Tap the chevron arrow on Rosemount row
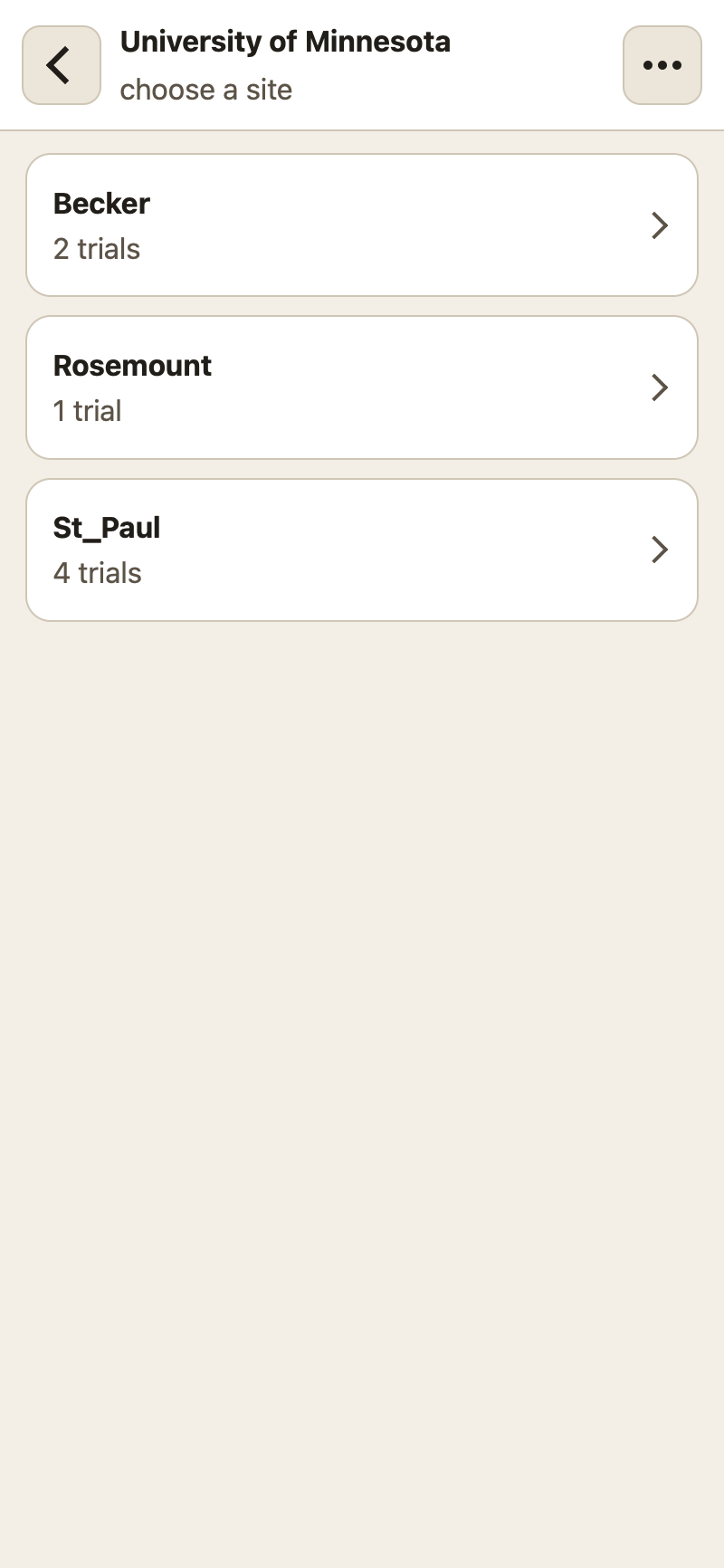The width and height of the screenshot is (724, 1568). click(x=660, y=387)
